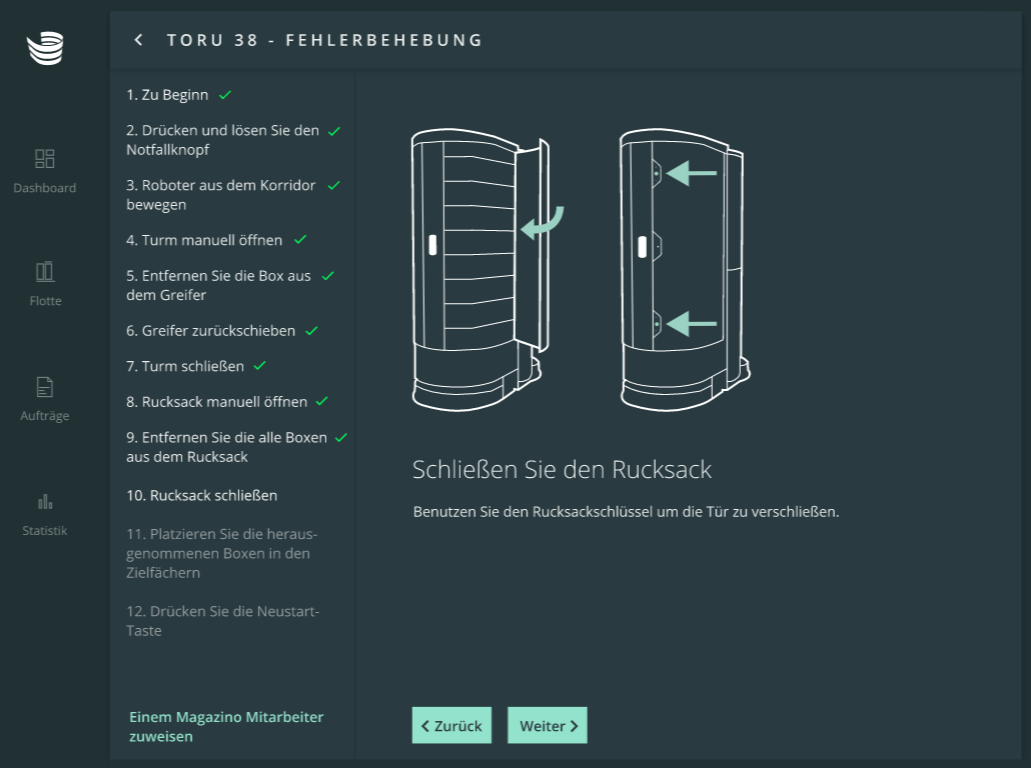Open the Dashboard grid icon
Viewport: 1031px width, 768px height.
click(x=45, y=159)
